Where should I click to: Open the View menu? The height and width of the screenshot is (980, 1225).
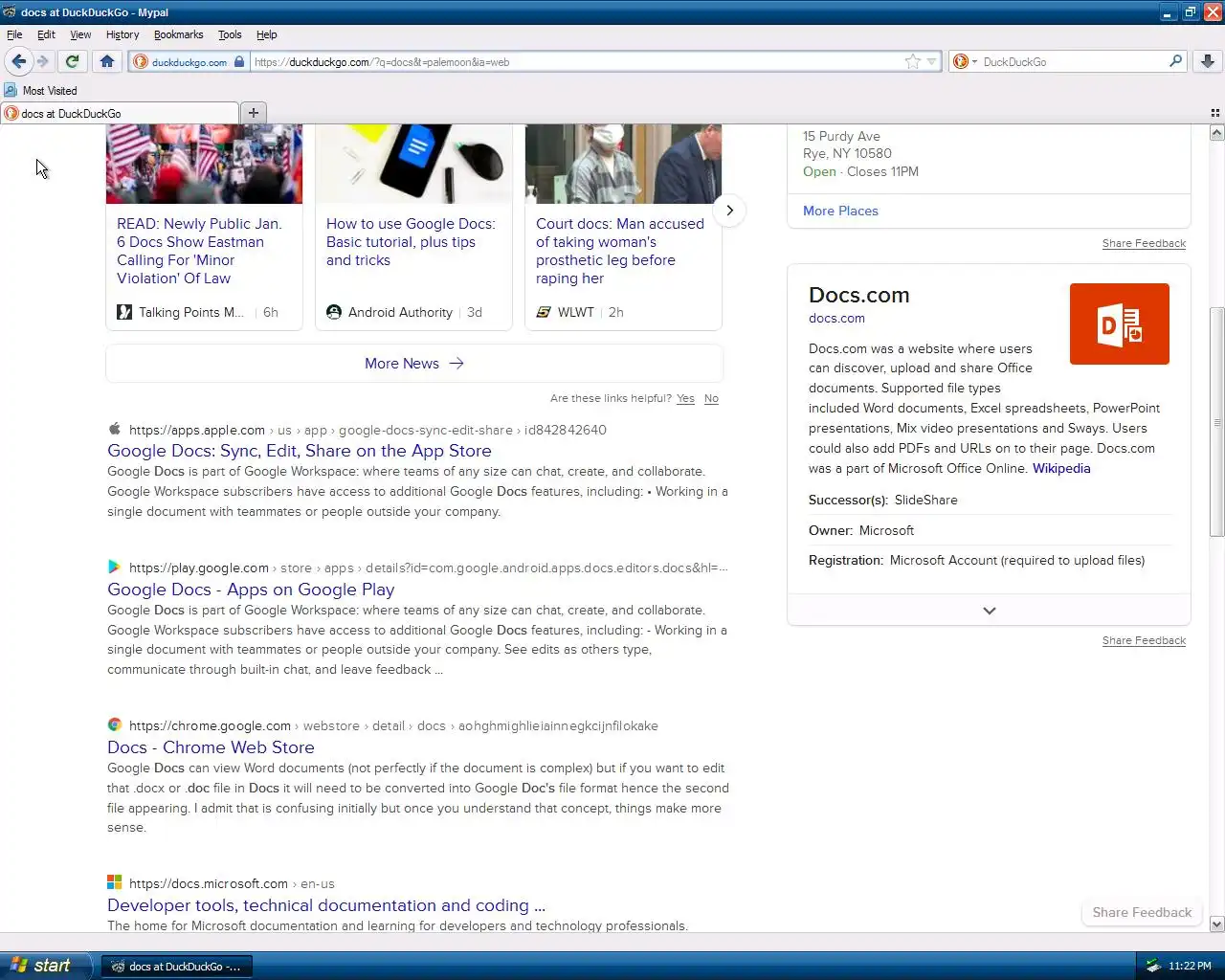pyautogui.click(x=80, y=34)
